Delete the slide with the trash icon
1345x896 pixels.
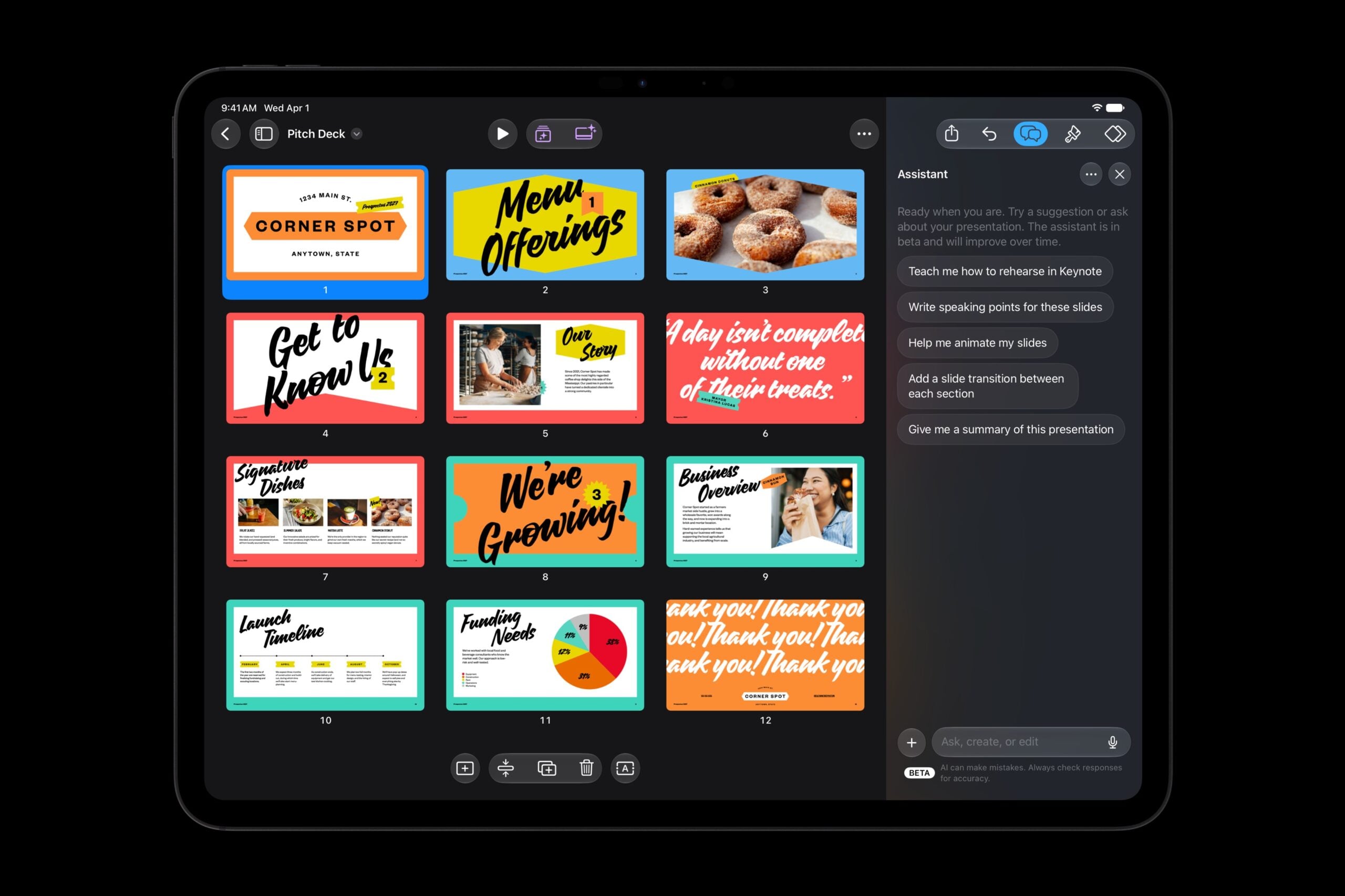point(586,768)
